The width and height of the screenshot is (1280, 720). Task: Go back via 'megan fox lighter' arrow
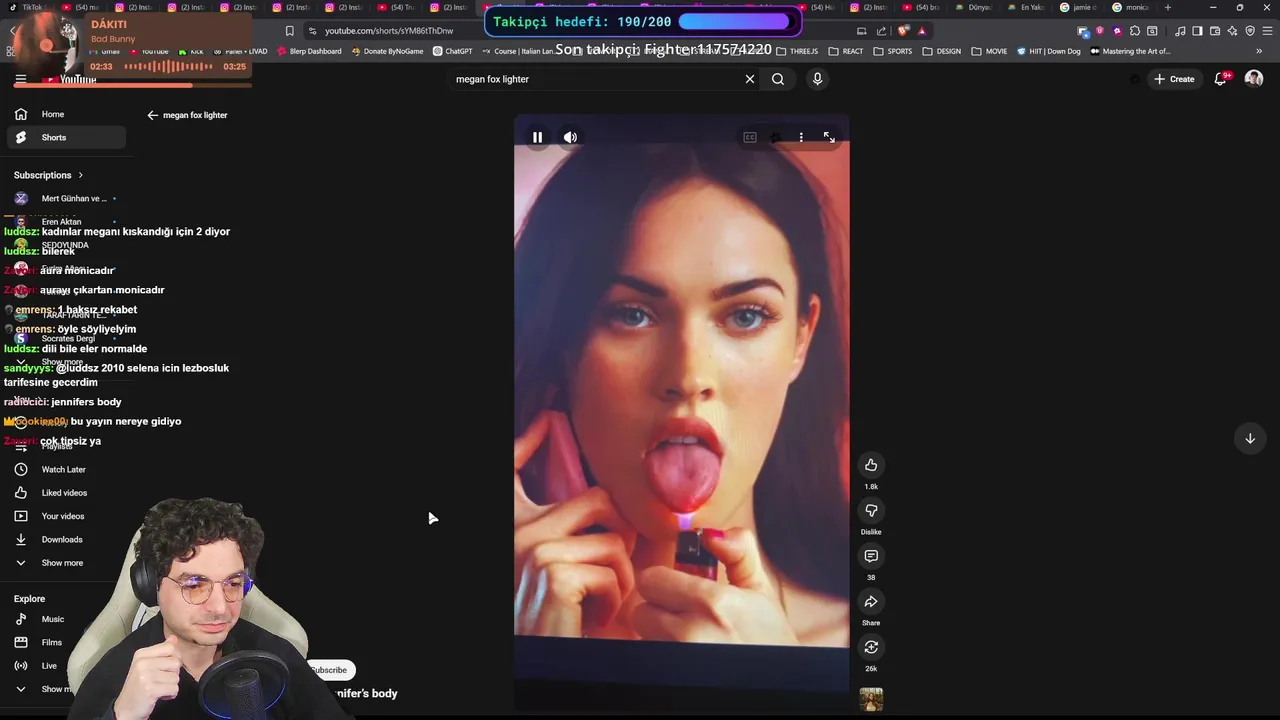point(153,115)
